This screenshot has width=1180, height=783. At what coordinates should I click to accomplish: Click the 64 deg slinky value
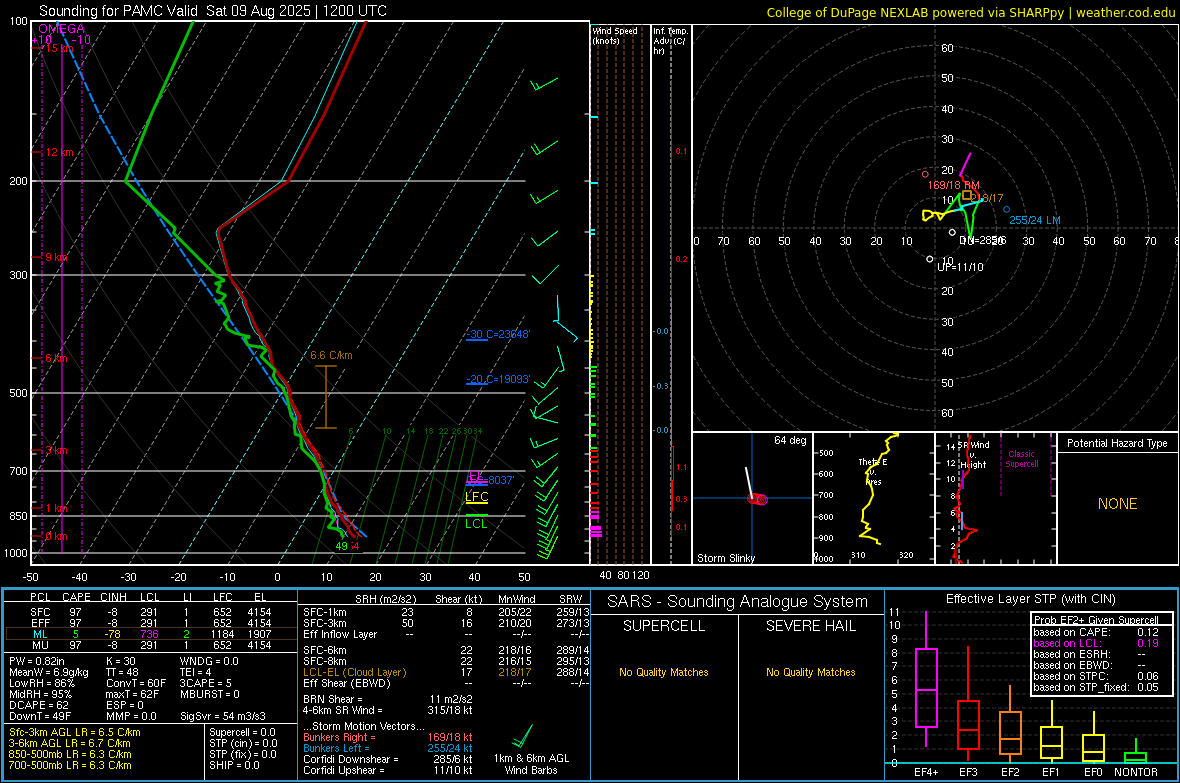click(790, 440)
